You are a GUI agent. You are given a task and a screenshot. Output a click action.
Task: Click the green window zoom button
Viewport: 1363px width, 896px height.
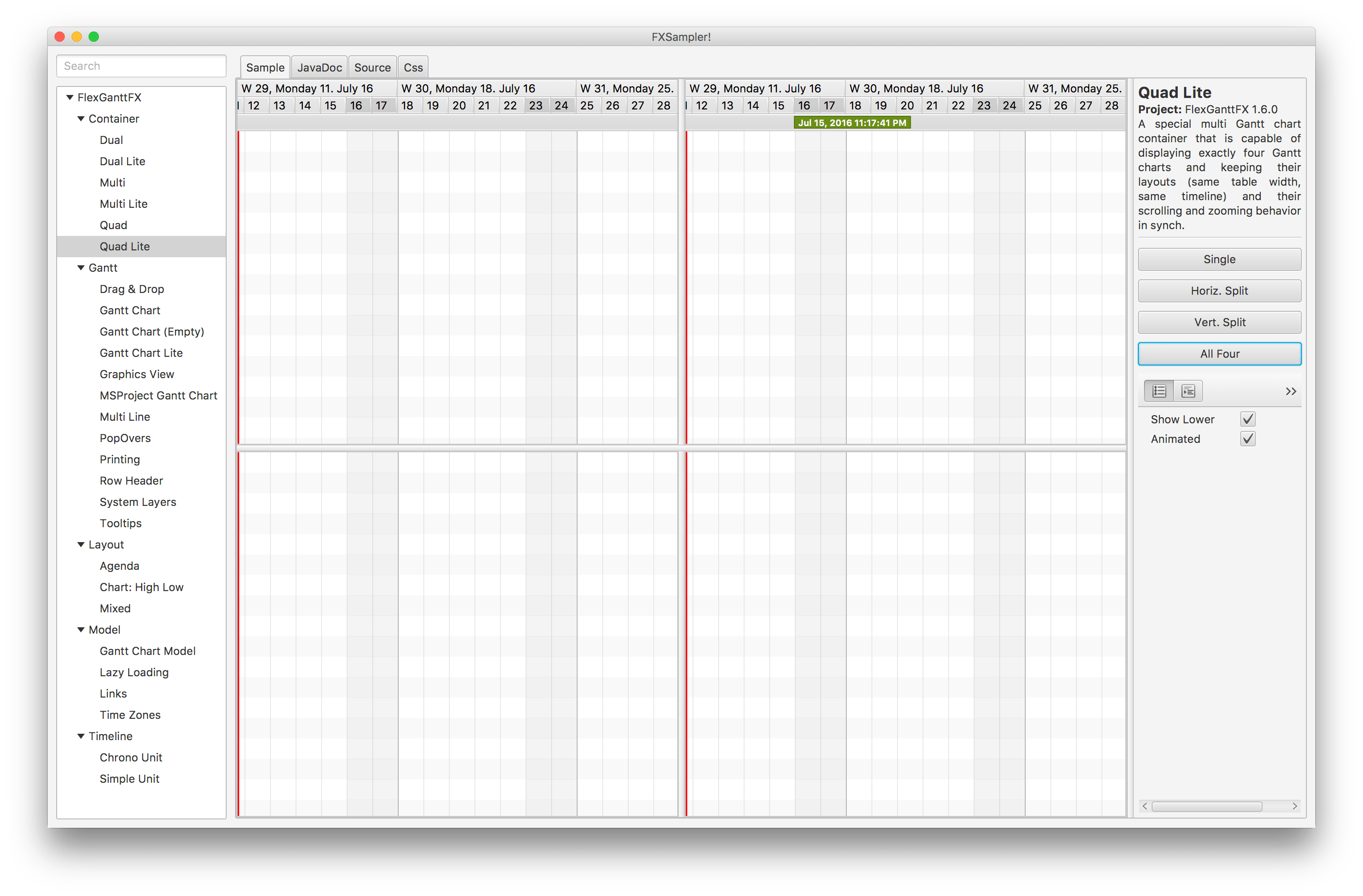click(x=94, y=37)
